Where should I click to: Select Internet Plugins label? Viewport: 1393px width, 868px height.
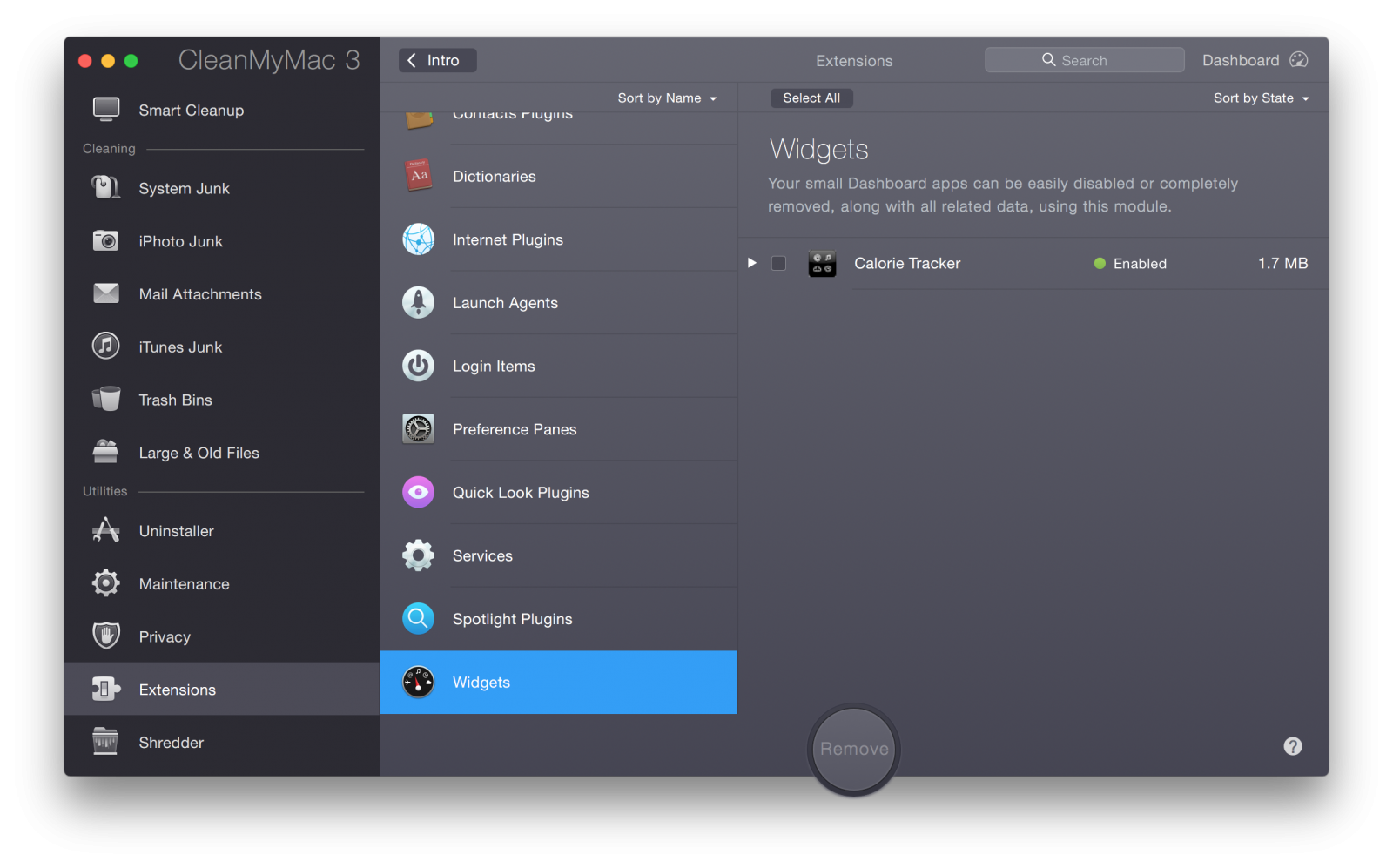pos(508,239)
